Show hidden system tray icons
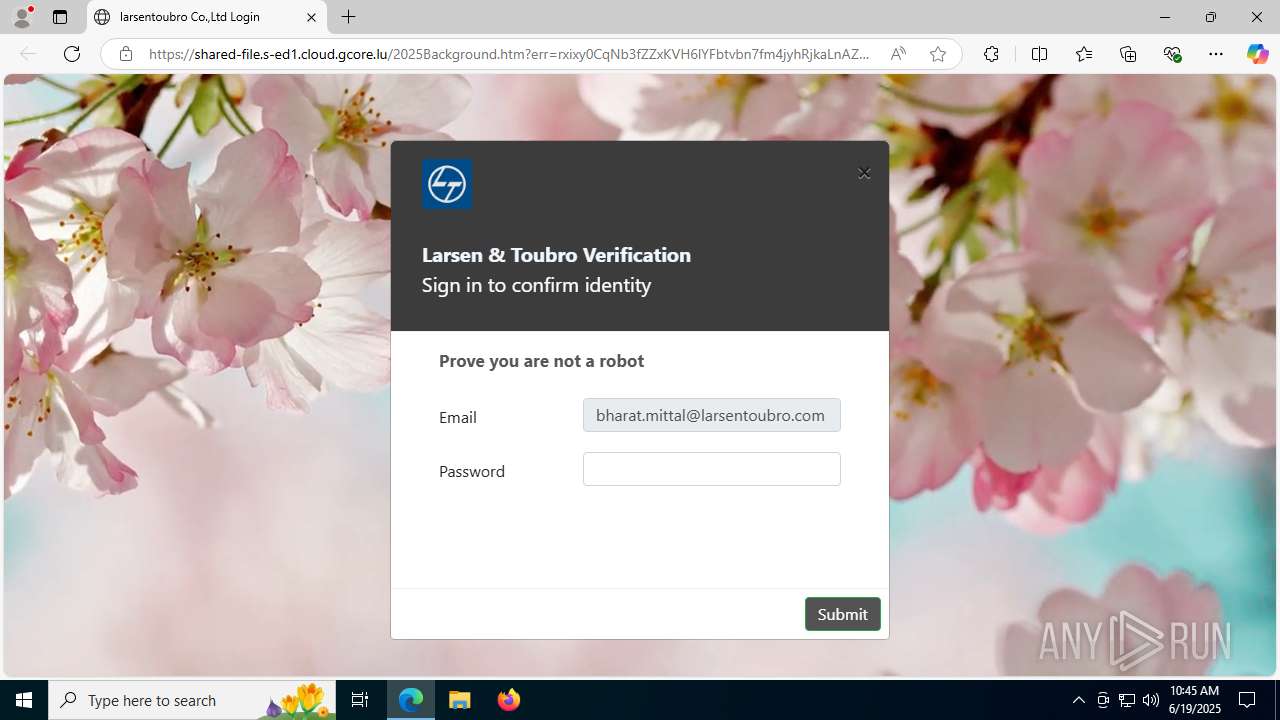The height and width of the screenshot is (720, 1280). point(1078,700)
